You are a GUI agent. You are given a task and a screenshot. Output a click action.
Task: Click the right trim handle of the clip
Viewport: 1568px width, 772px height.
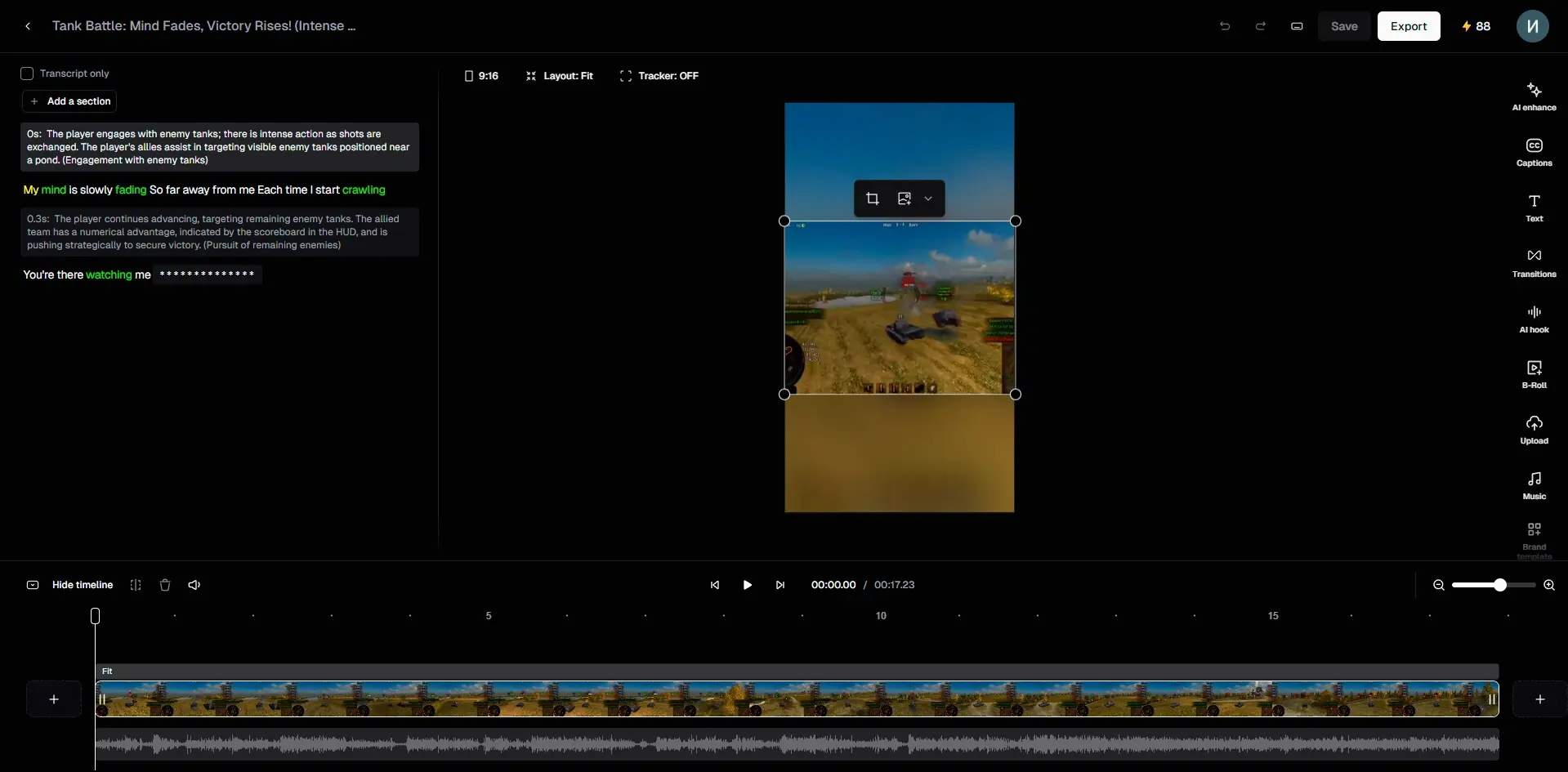(x=1492, y=699)
